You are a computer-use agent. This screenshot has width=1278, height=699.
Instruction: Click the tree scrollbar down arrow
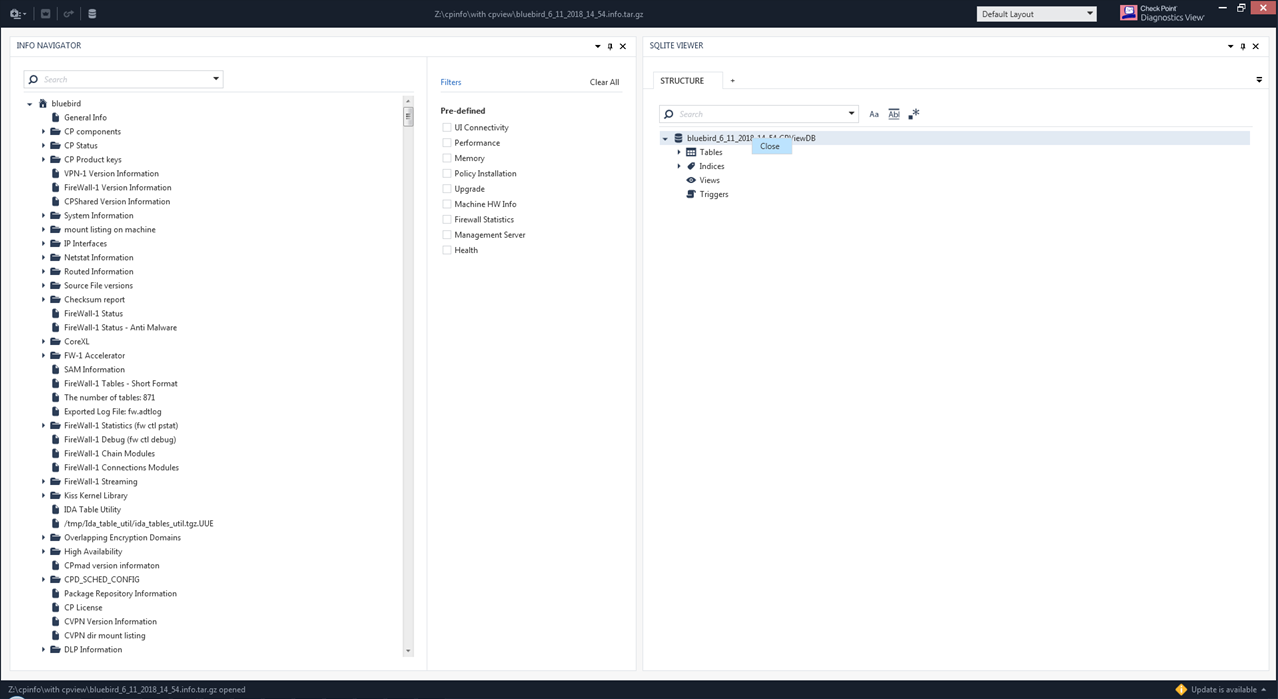(x=408, y=650)
